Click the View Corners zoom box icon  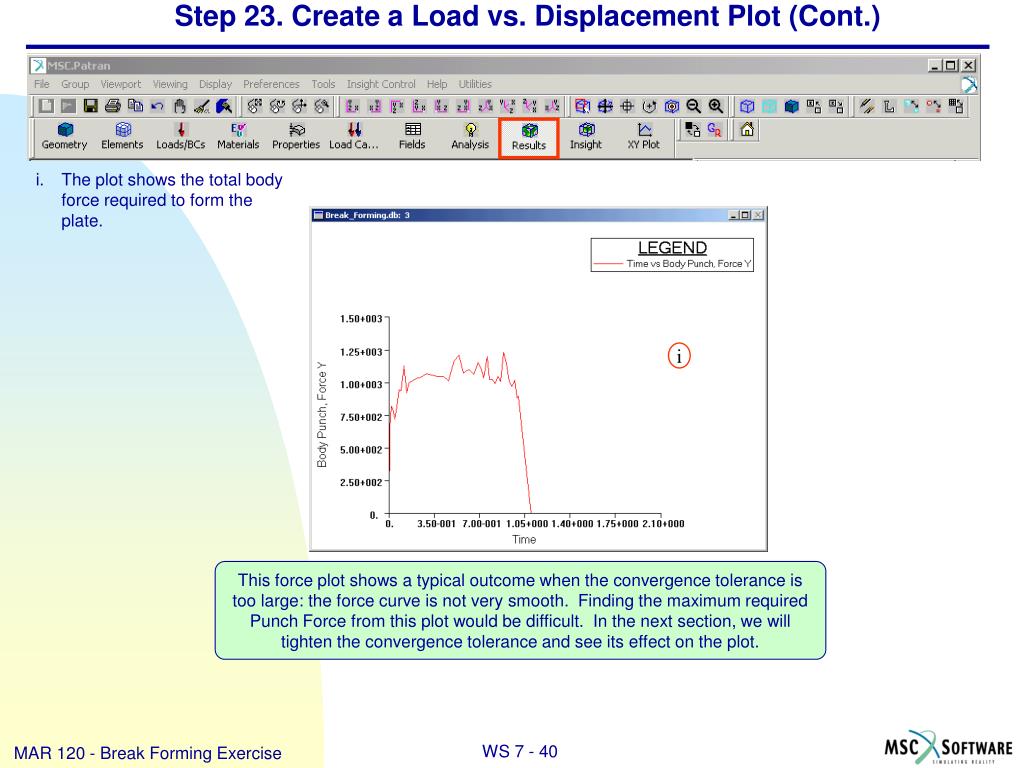[x=583, y=105]
